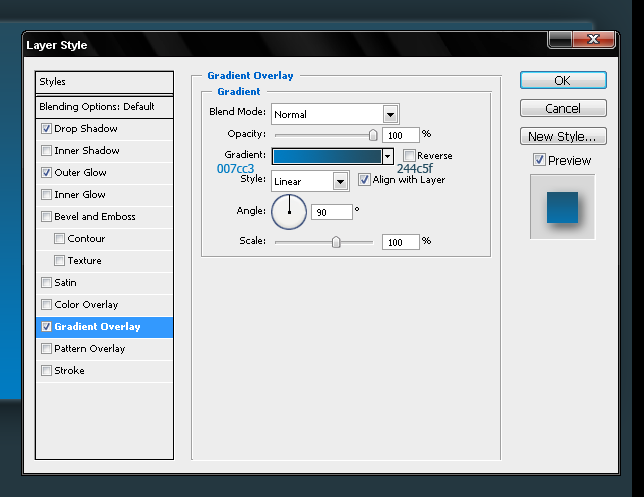Enable the Inner Shadow checkbox
The height and width of the screenshot is (497, 644).
pyautogui.click(x=47, y=151)
